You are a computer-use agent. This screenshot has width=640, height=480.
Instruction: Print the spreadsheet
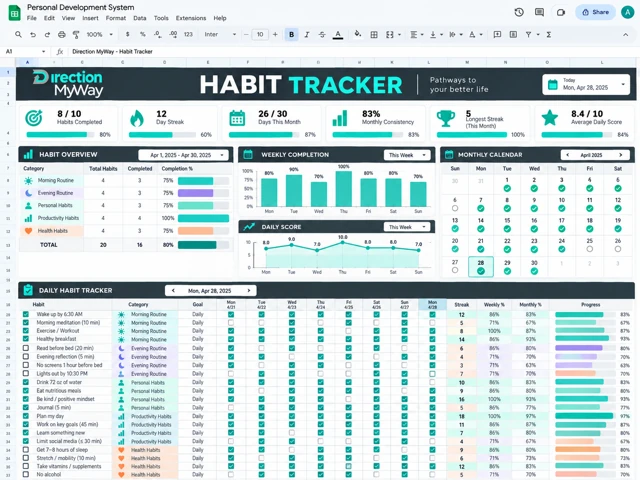pyautogui.click(x=62, y=35)
